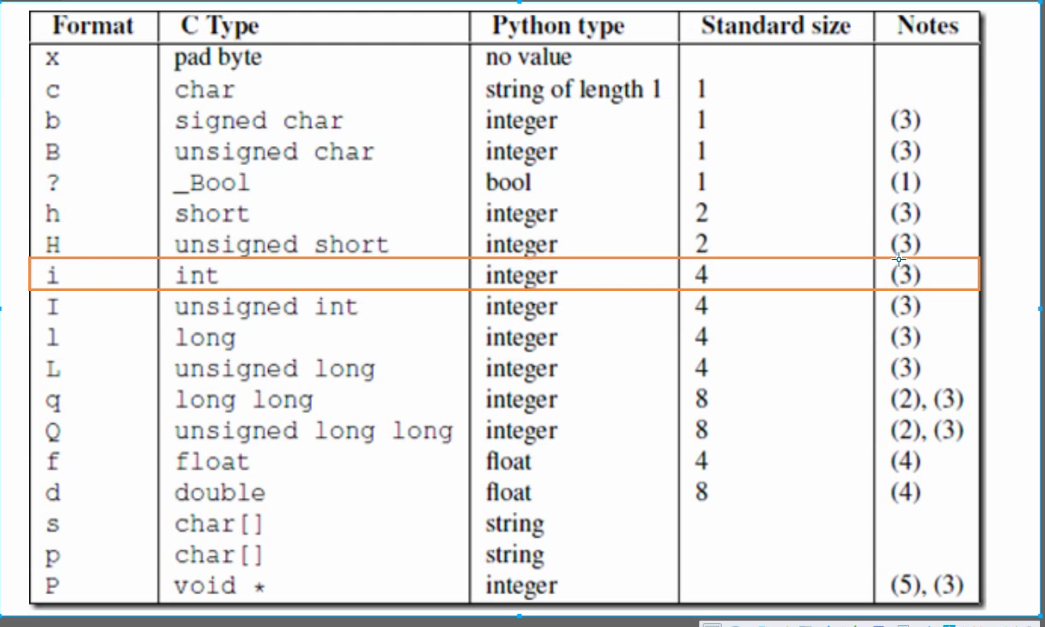The width and height of the screenshot is (1045, 627).
Task: Click the 'Notes' column header
Action: [x=927, y=26]
